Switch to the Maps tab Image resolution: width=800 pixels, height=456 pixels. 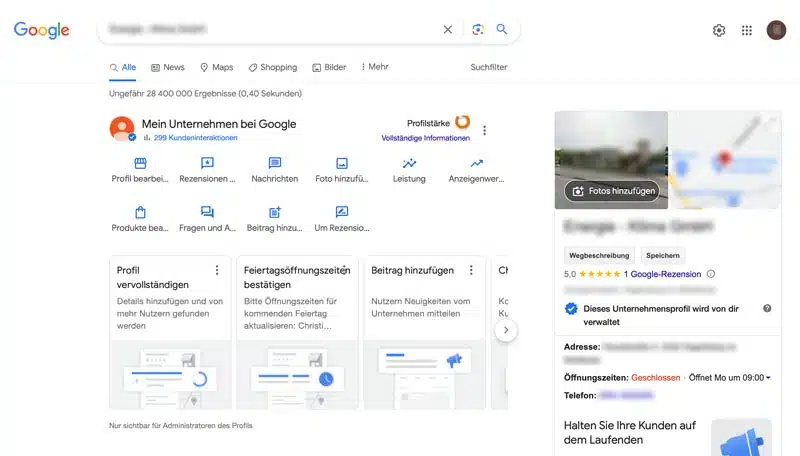tap(217, 67)
